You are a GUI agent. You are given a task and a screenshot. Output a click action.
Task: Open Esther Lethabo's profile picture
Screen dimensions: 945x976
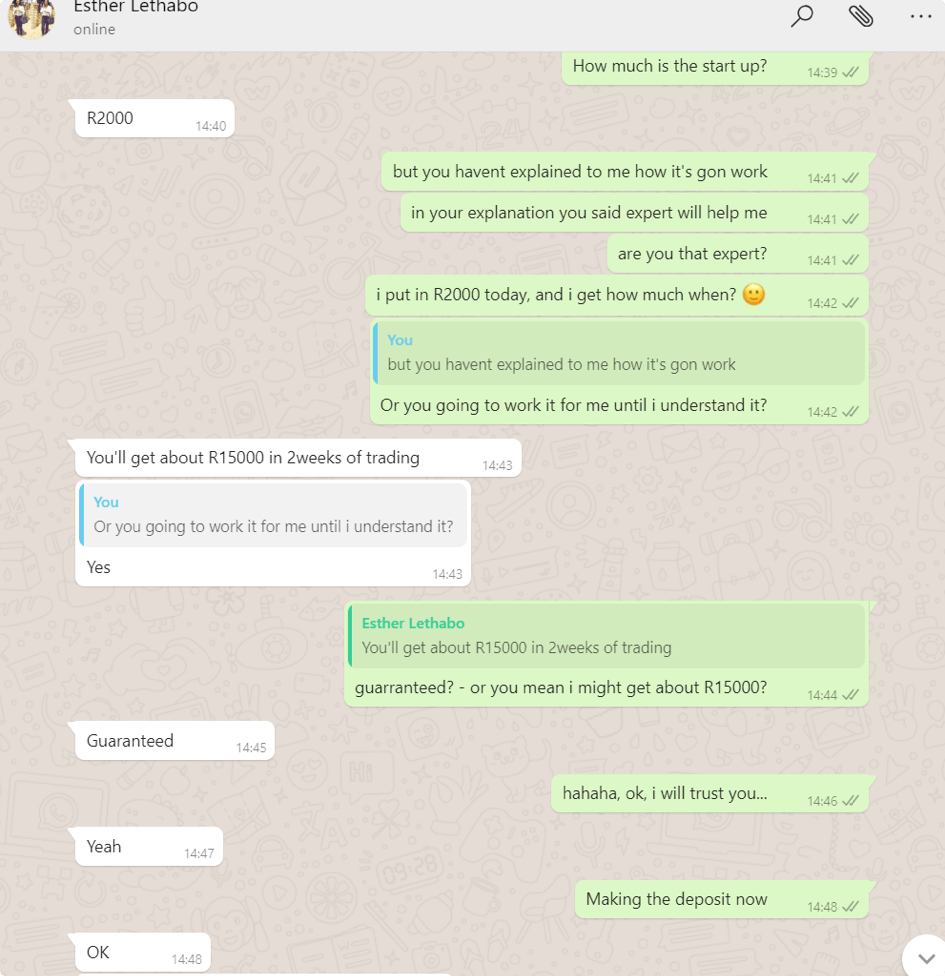[32, 17]
